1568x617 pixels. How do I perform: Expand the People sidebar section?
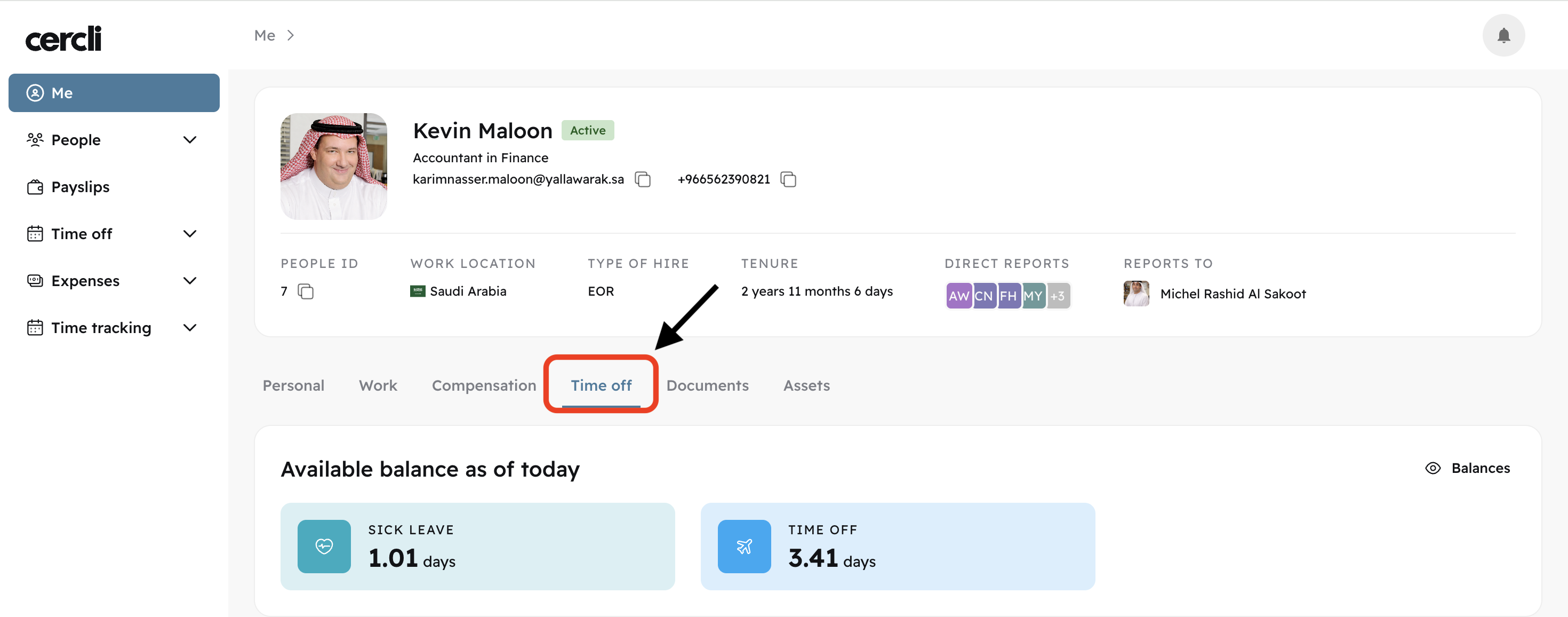click(190, 139)
